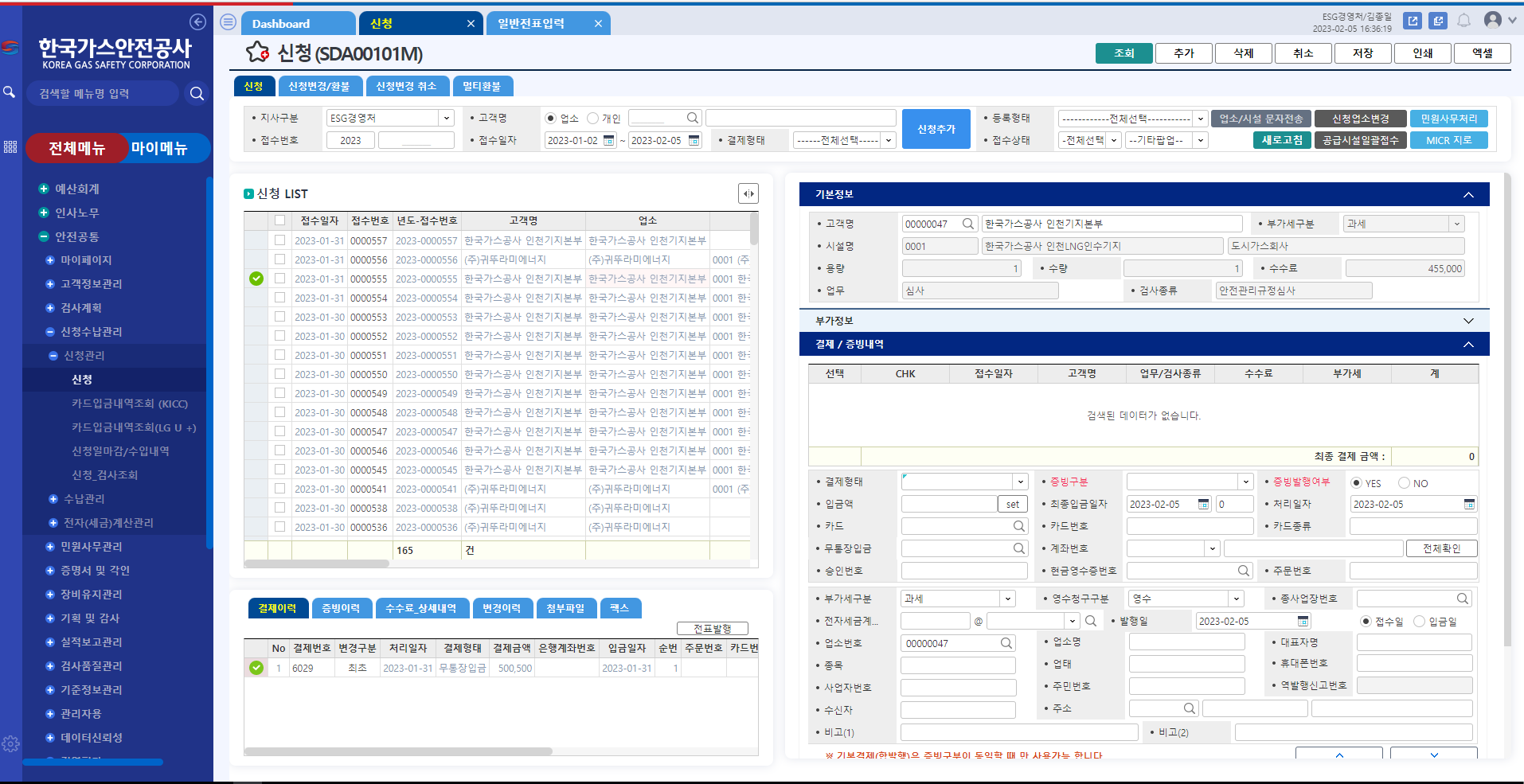This screenshot has width=1524, height=784.
Task: Check the box for row 2023-0000557
Action: coord(279,240)
